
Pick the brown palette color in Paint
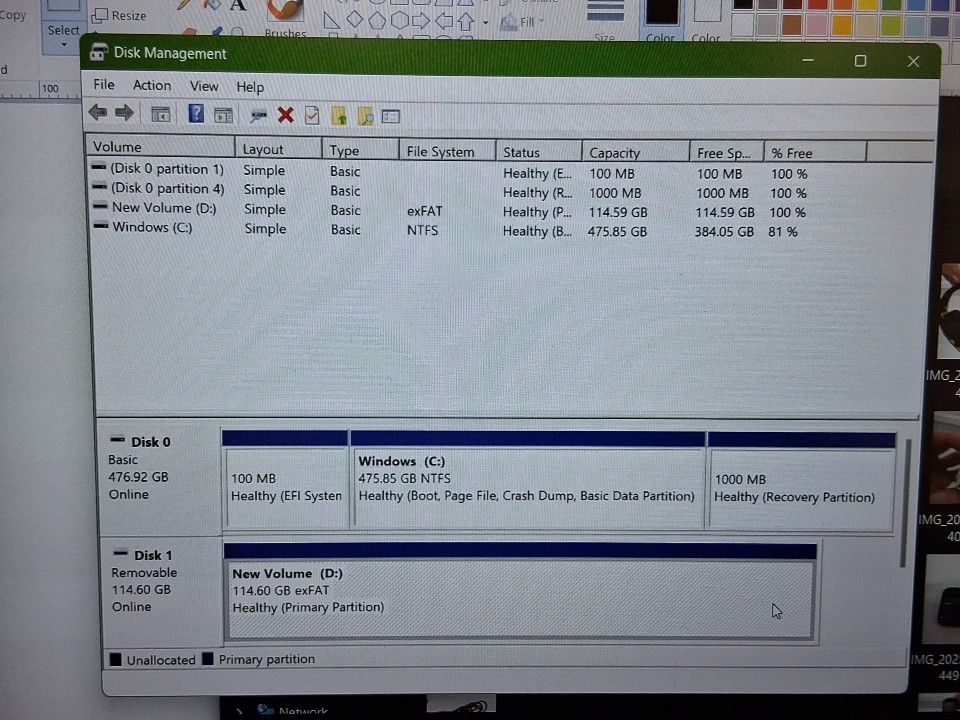[x=792, y=25]
